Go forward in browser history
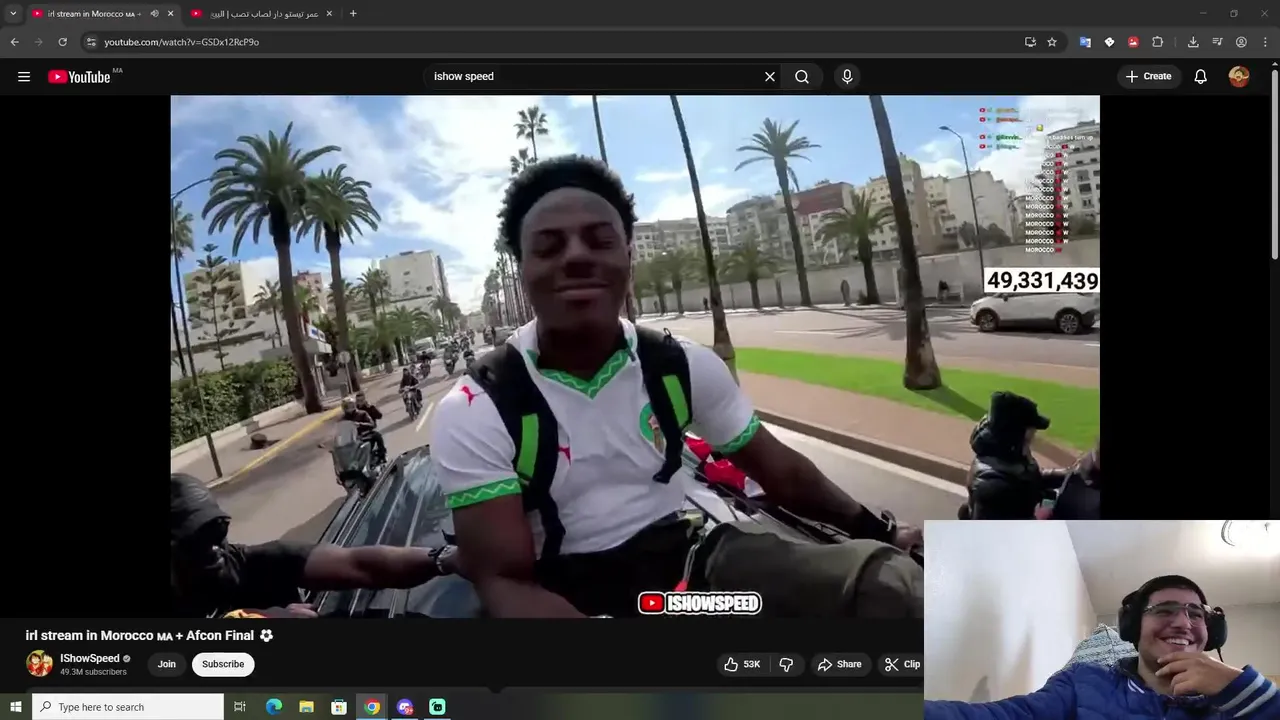Image resolution: width=1280 pixels, height=720 pixels. [39, 42]
